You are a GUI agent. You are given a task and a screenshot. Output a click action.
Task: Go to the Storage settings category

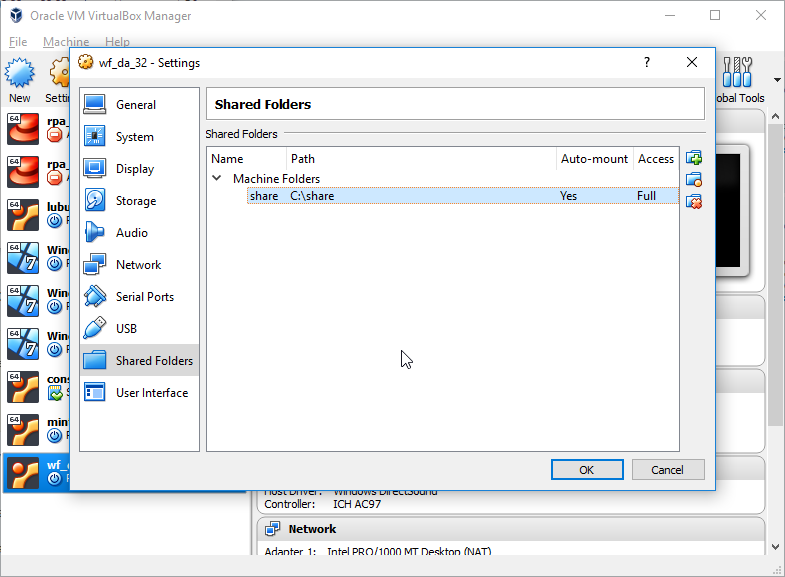(x=139, y=201)
